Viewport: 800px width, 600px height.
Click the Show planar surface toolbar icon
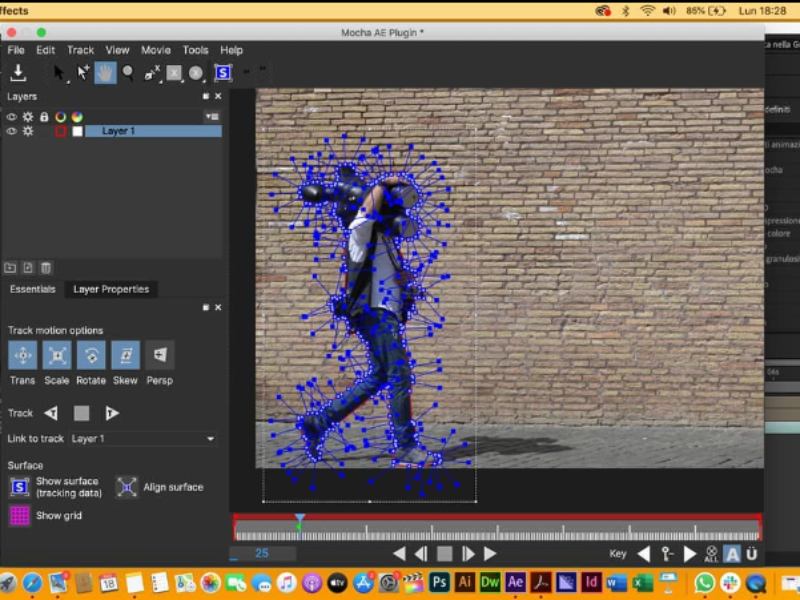click(222, 72)
